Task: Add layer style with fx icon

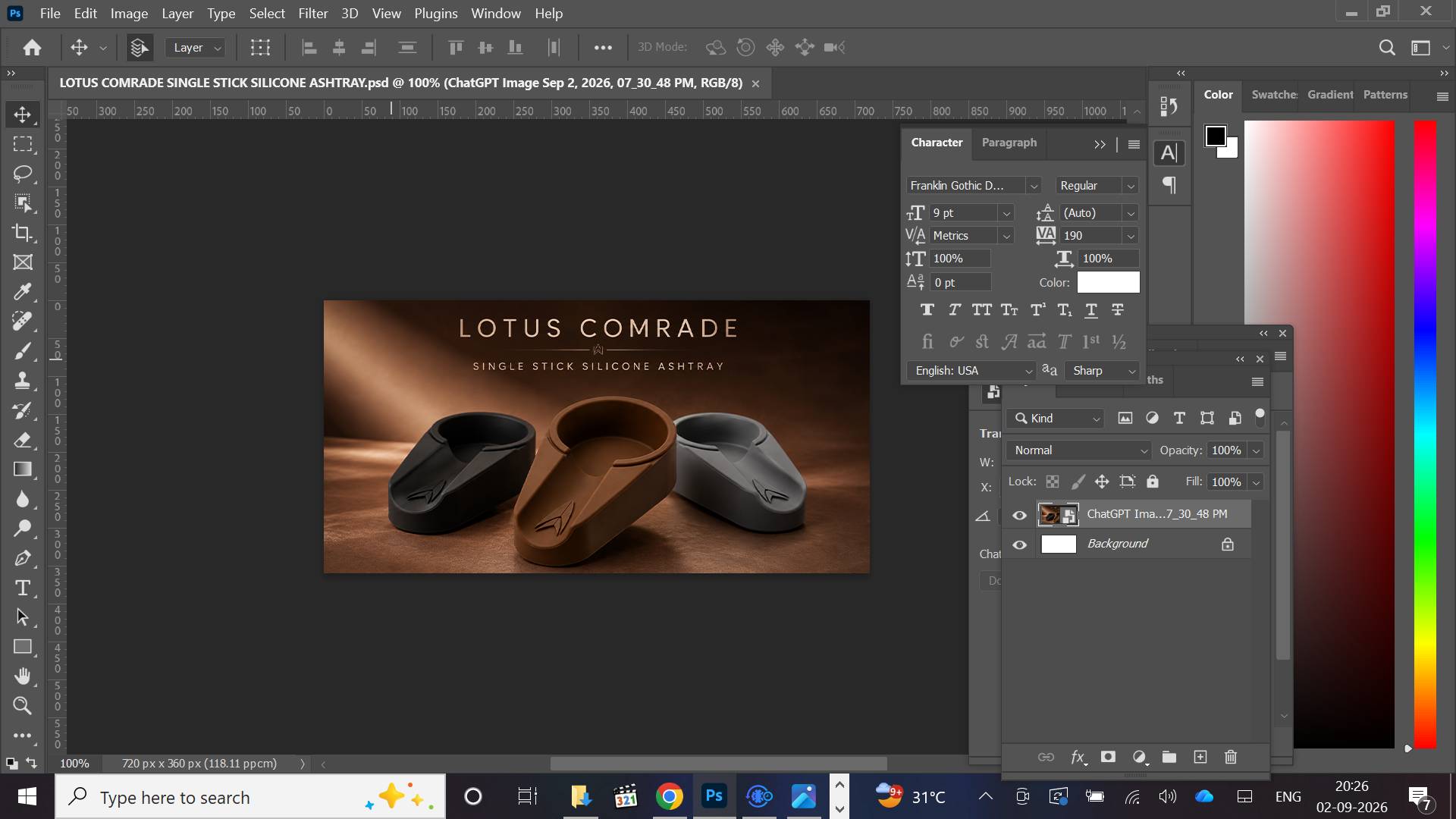Action: [1078, 757]
